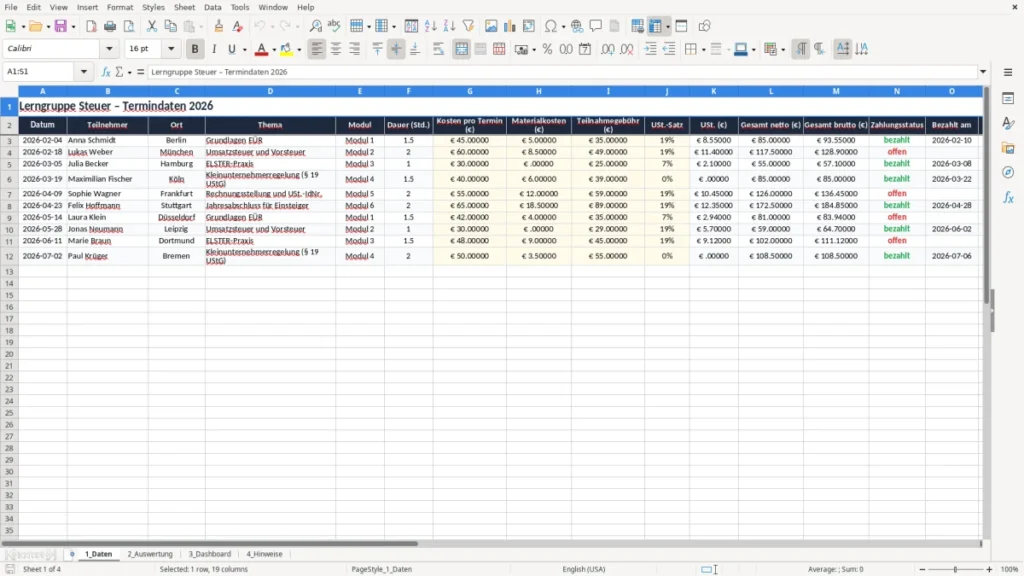Open the Tools menu
This screenshot has width=1024, height=576.
coord(240,7)
